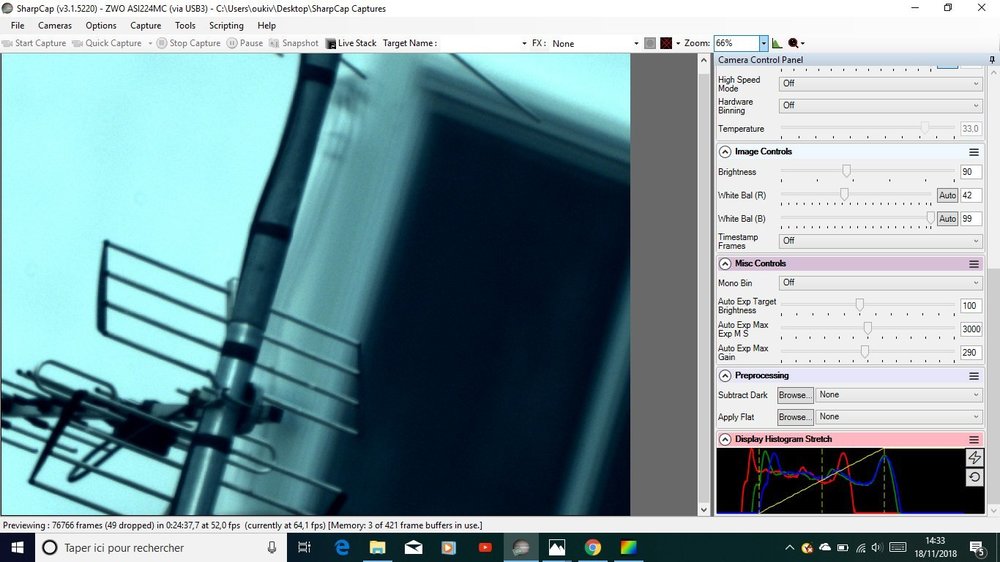Toggle Auto for White Bal (B)
This screenshot has width=1000, height=562.
947,219
